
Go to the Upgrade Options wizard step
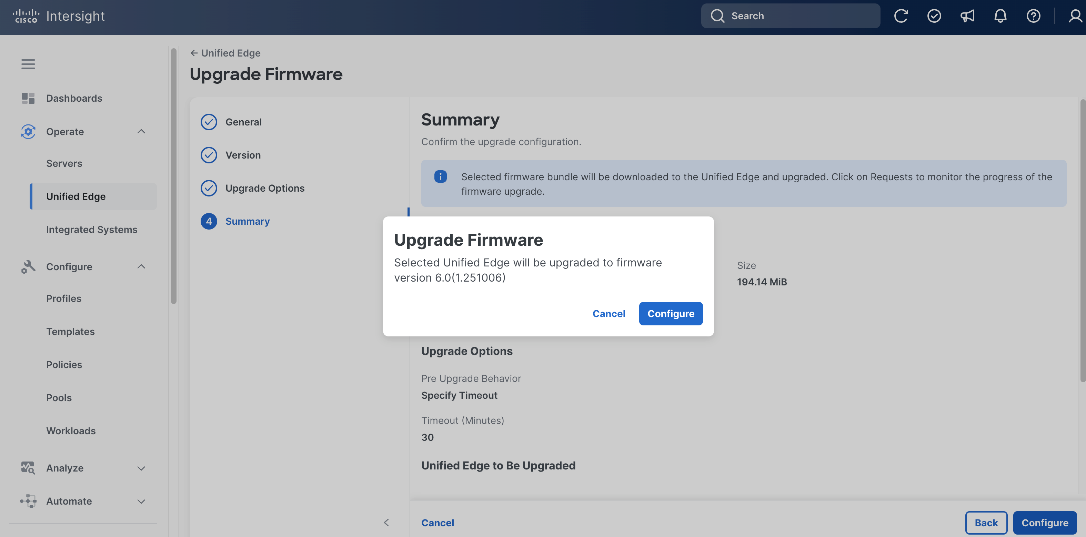[x=265, y=188]
